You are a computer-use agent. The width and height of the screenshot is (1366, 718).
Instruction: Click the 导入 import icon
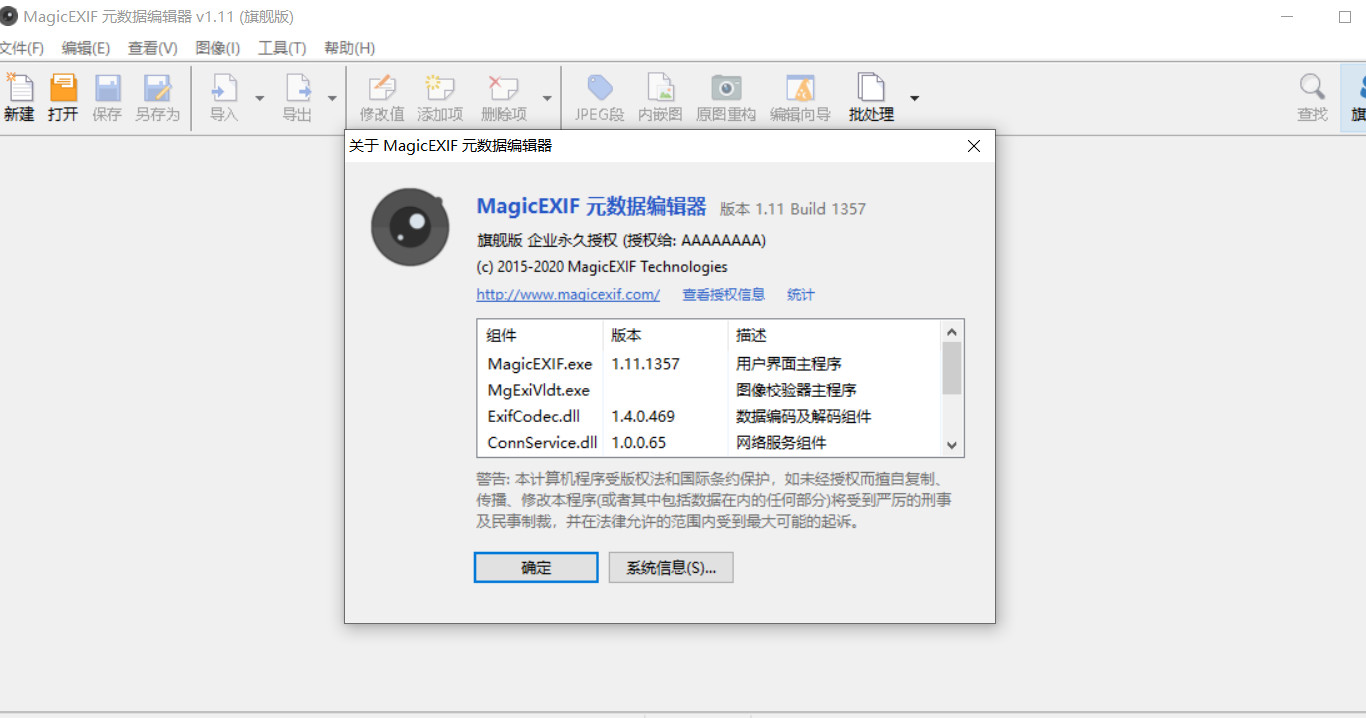224,89
